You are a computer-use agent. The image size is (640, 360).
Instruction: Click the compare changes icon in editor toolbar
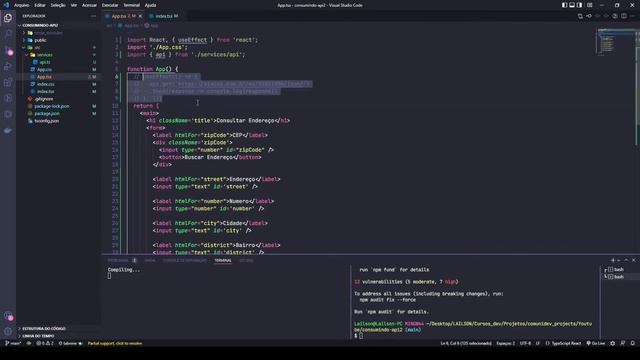580,16
